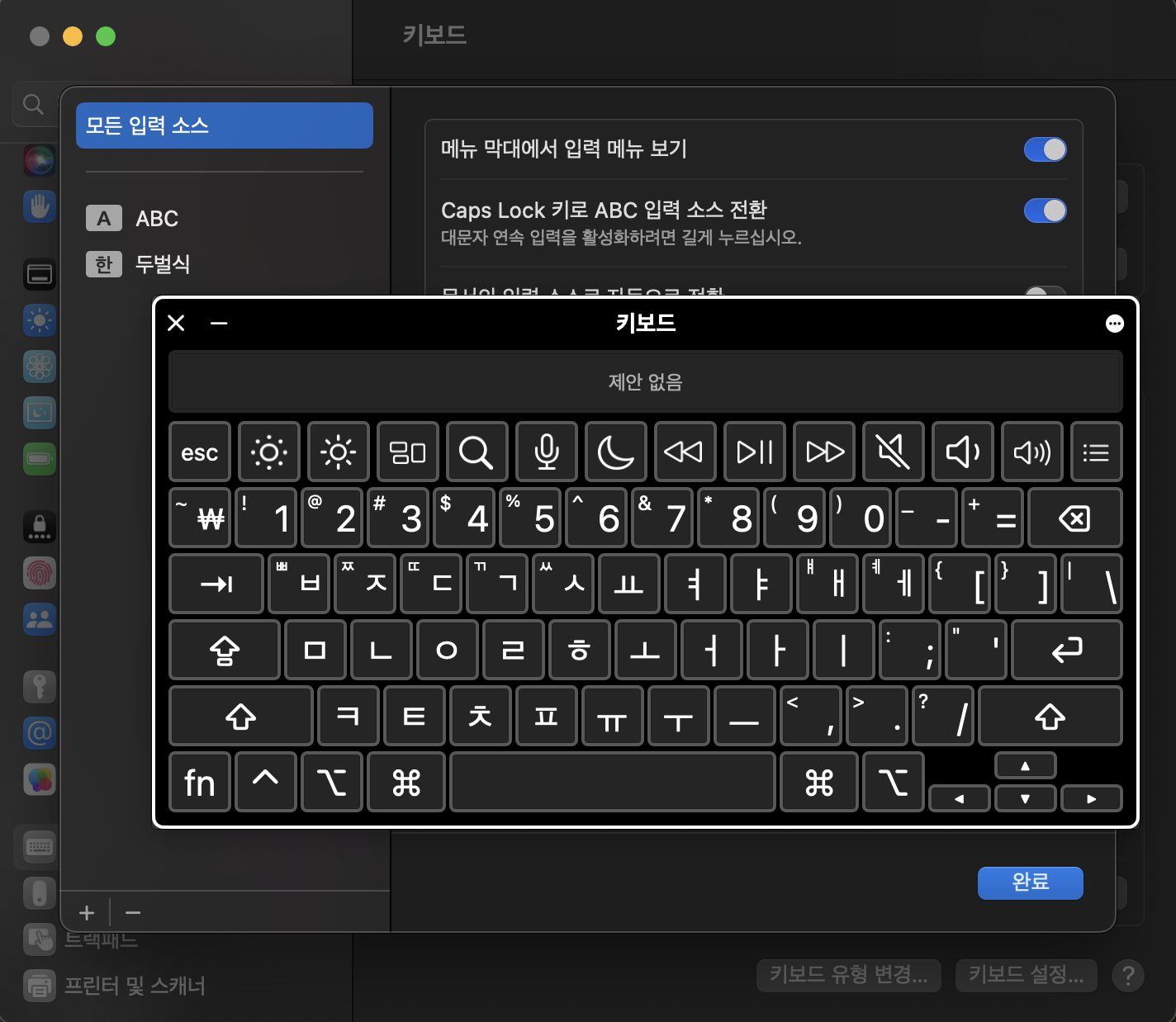Click the right option key
This screenshot has height=1022, width=1176.
894,782
